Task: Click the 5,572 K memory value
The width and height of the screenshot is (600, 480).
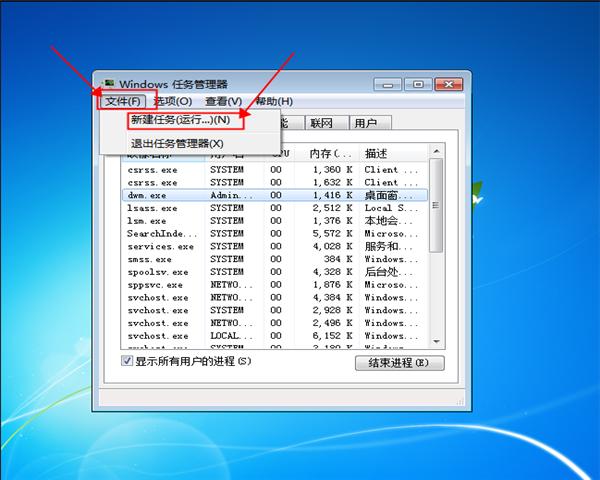Action: 332,233
